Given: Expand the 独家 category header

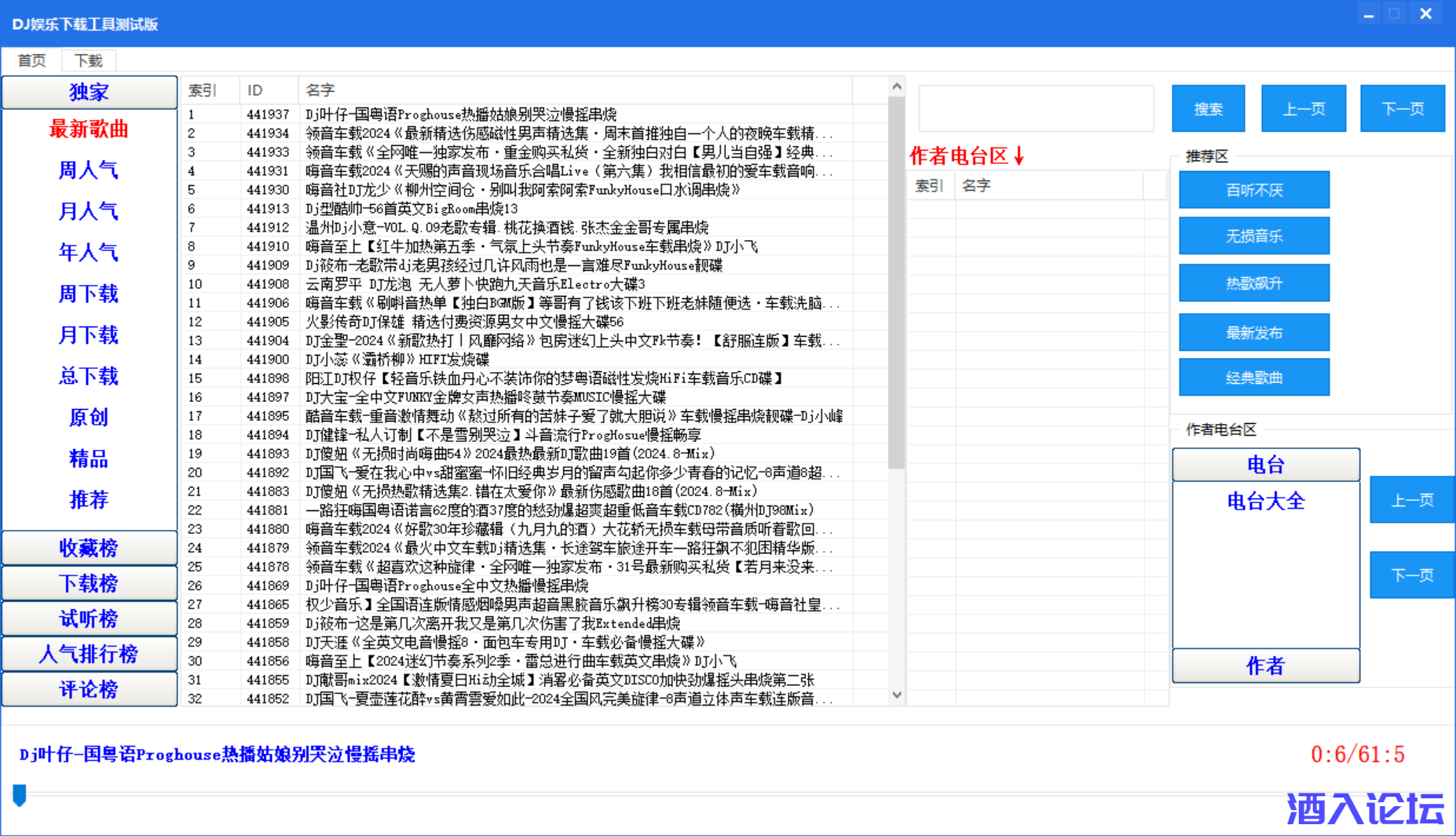Looking at the screenshot, I should point(90,93).
